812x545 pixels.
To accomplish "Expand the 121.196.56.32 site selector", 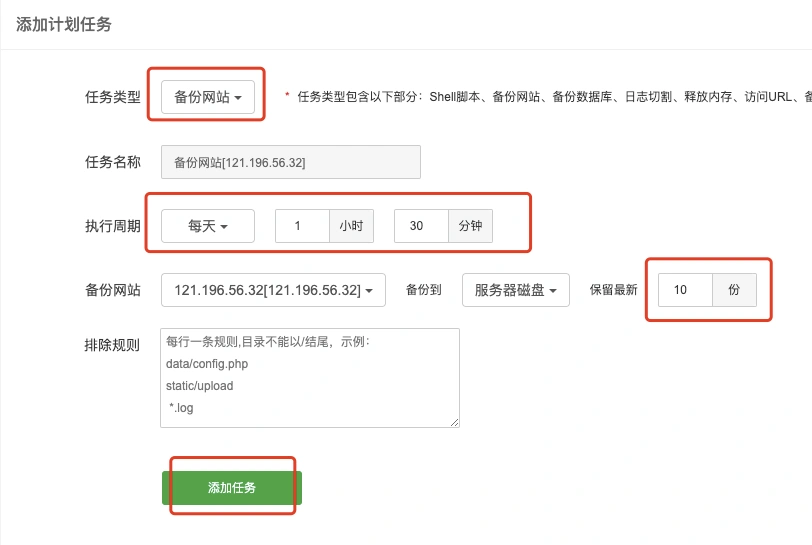I will [x=273, y=290].
